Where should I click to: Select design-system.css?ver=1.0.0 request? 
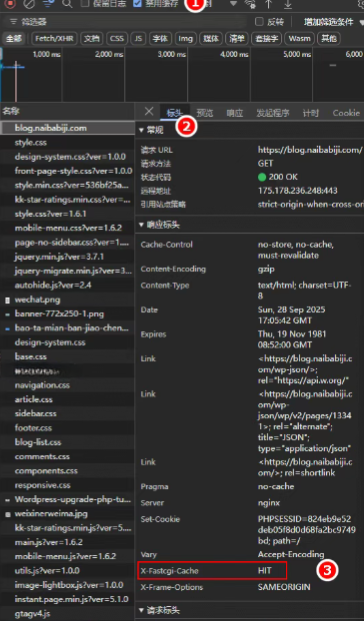(x=67, y=156)
